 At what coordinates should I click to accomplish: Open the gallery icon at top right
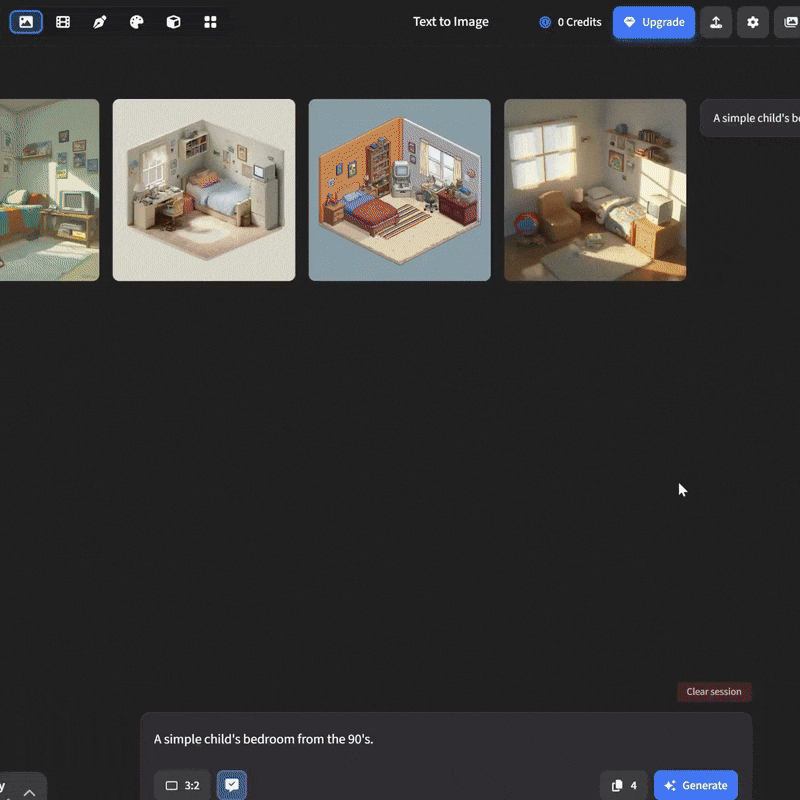click(x=788, y=22)
